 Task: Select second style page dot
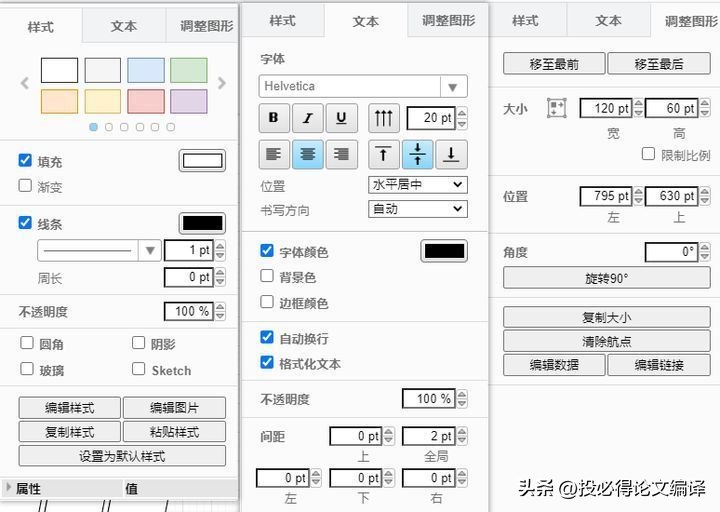(109, 127)
